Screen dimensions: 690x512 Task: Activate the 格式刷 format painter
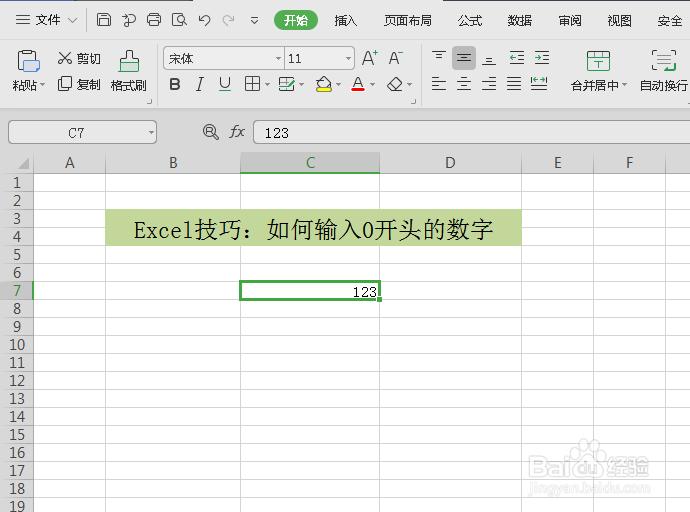pos(128,70)
